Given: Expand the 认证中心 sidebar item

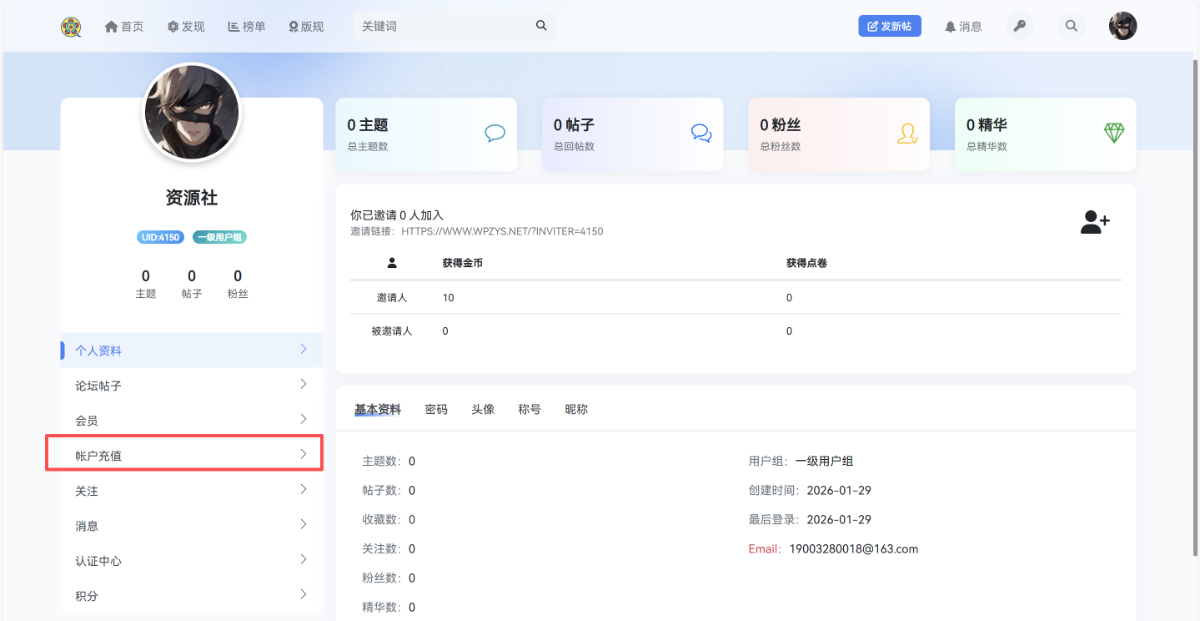Looking at the screenshot, I should (x=190, y=561).
